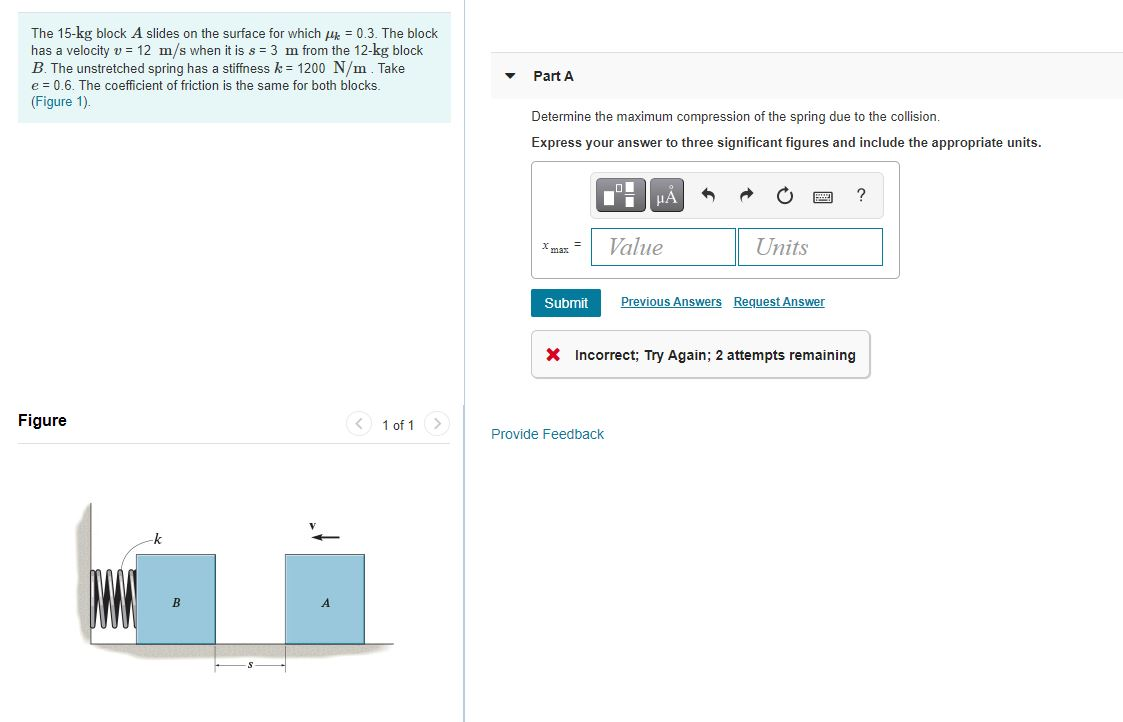Reset the answer box contents
1123x722 pixels.
[784, 195]
